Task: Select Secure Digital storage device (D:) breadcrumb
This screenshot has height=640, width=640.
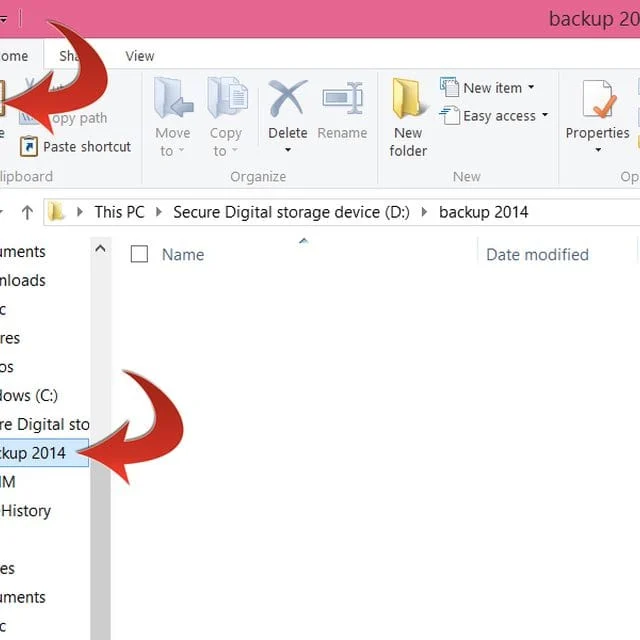Action: point(291,212)
